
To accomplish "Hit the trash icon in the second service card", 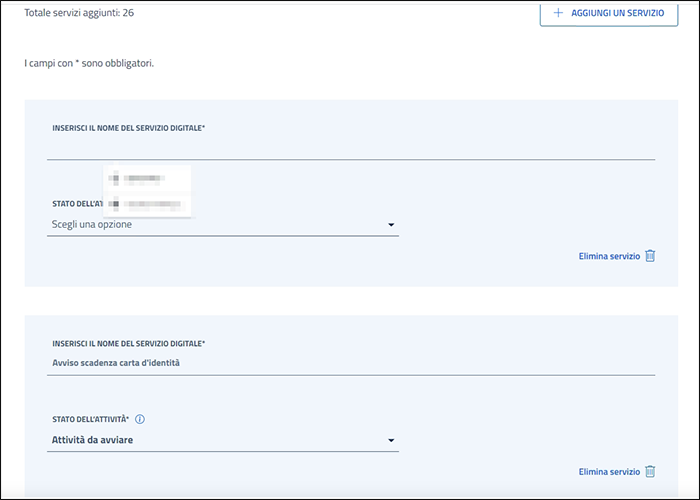I will pos(650,471).
